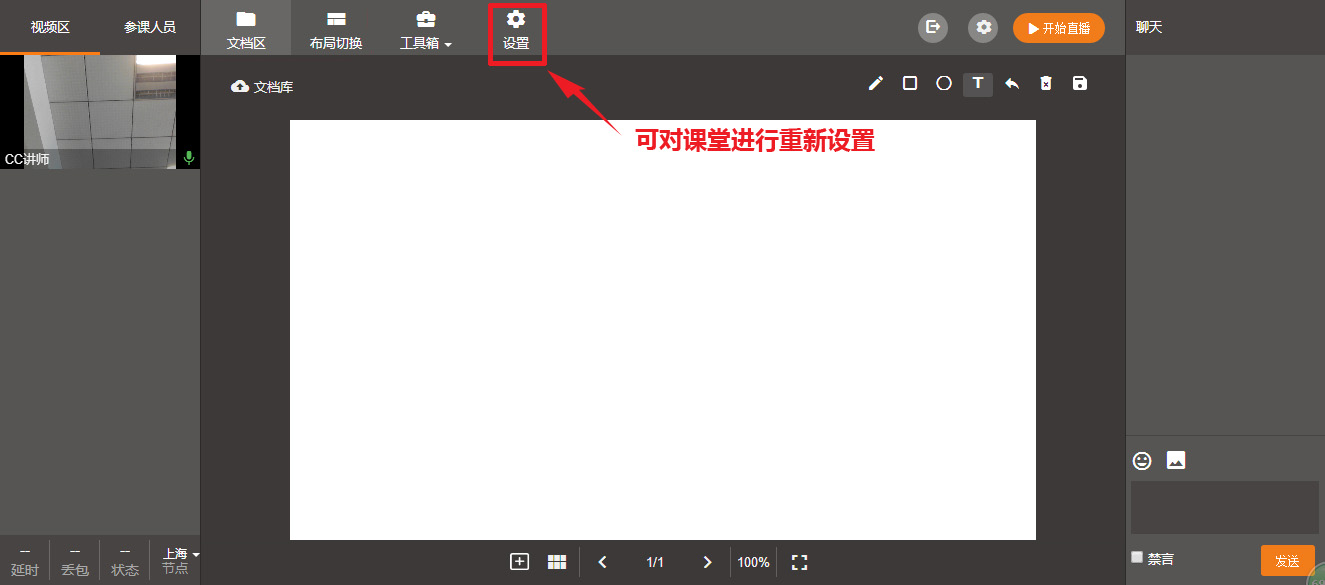Select the text tool
This screenshot has height=585, width=1325.
click(x=978, y=84)
